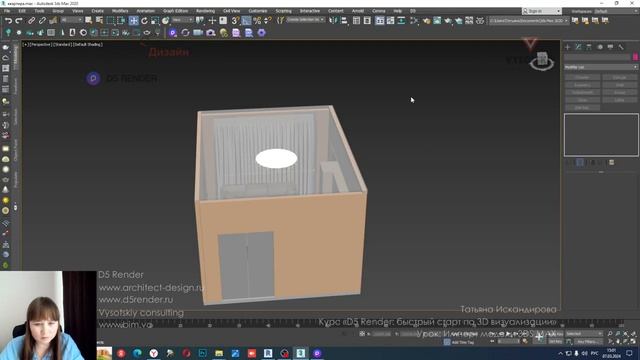
Task: Click the Perspective viewport label
Action: [40, 44]
